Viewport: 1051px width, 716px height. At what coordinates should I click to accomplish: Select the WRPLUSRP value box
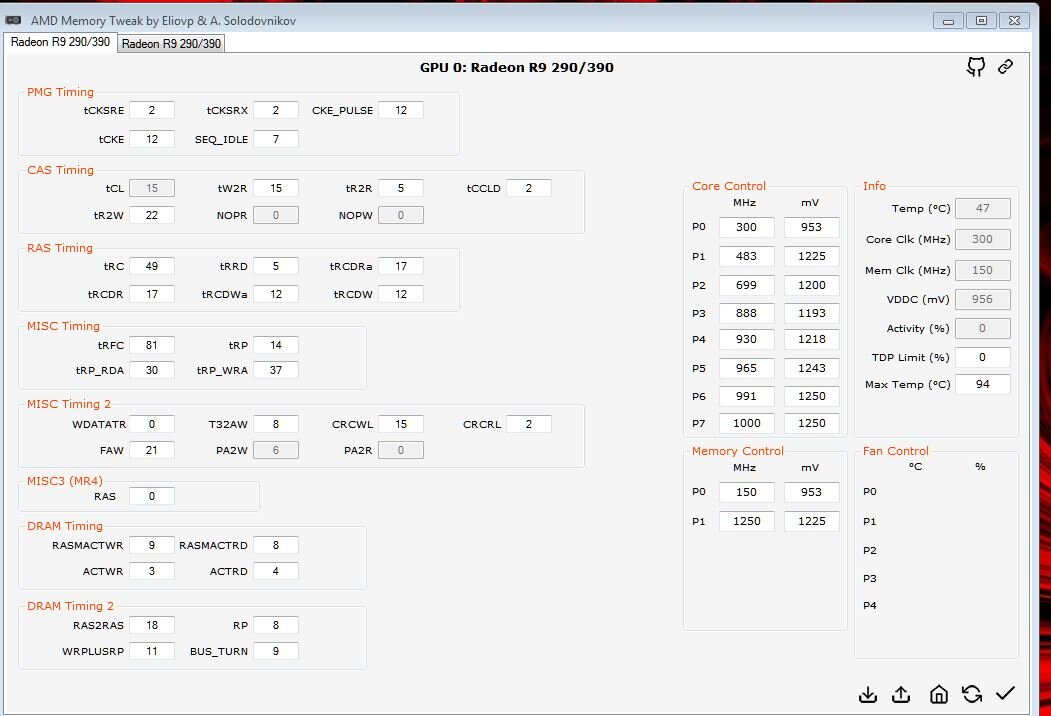click(152, 651)
